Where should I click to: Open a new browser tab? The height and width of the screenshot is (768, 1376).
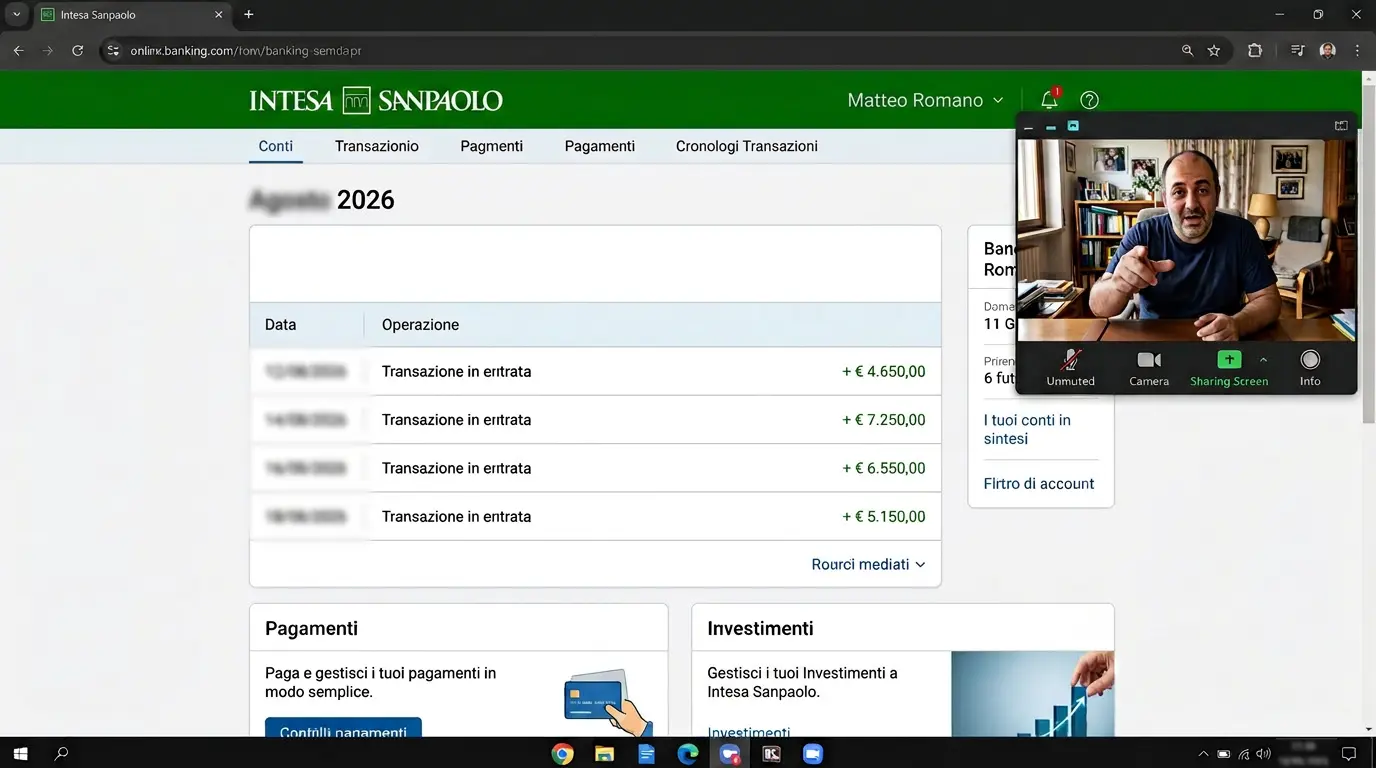(249, 14)
